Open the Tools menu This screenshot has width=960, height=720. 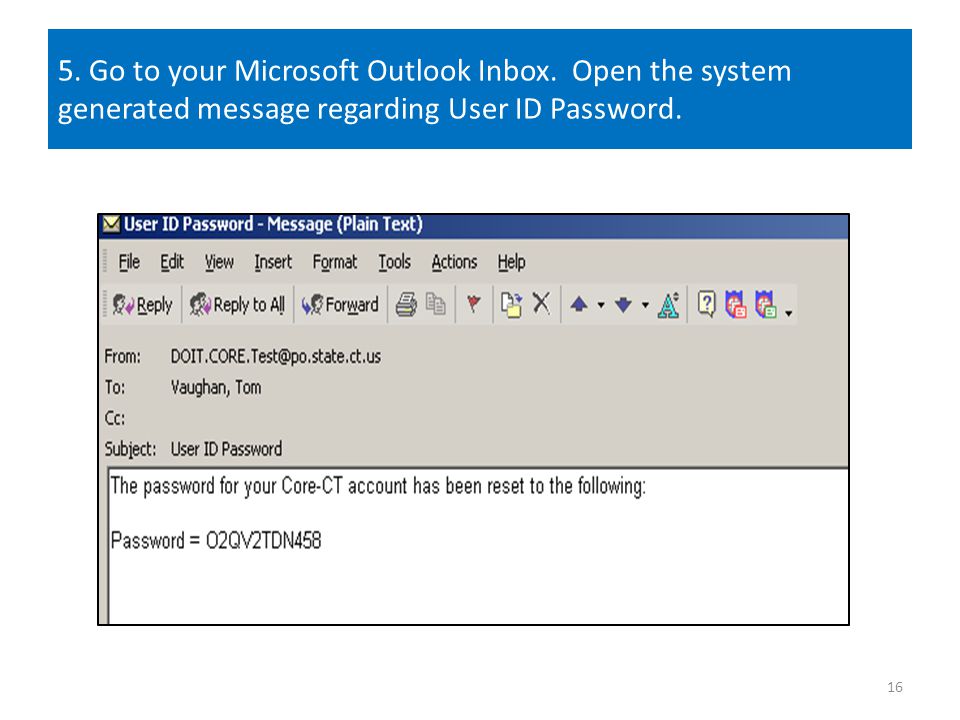click(394, 262)
